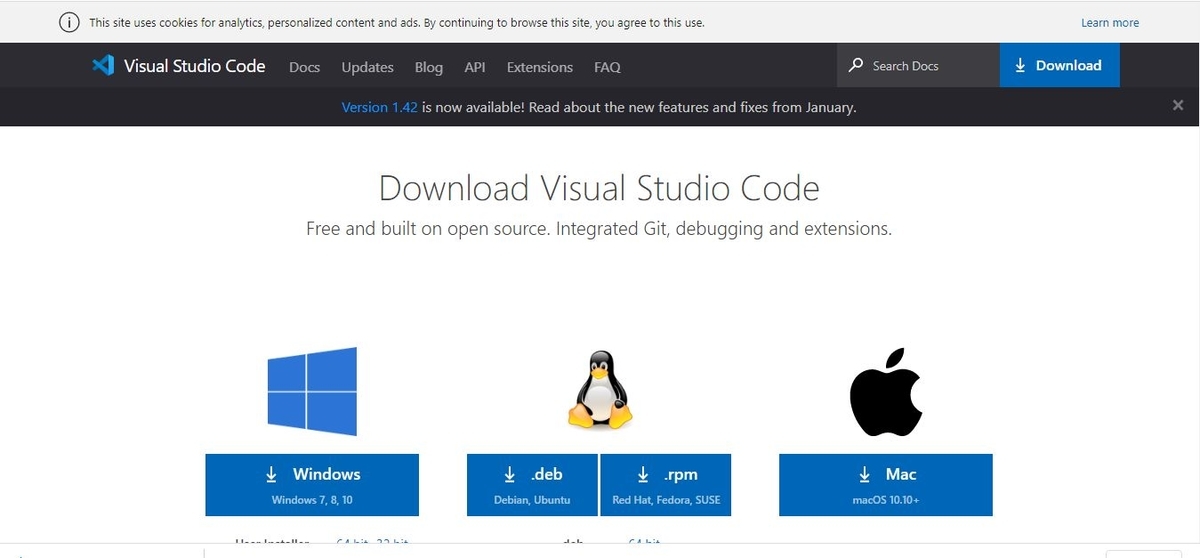Viewport: 1200px width, 558px height.
Task: Download the .deb package
Action: pos(532,485)
